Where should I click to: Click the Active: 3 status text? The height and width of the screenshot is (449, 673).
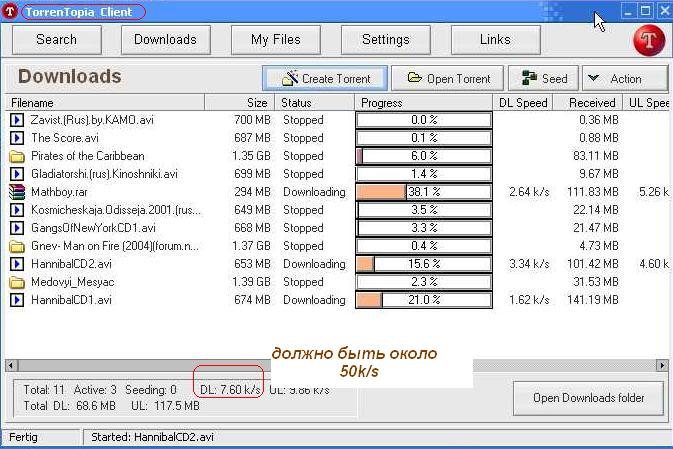coord(95,390)
